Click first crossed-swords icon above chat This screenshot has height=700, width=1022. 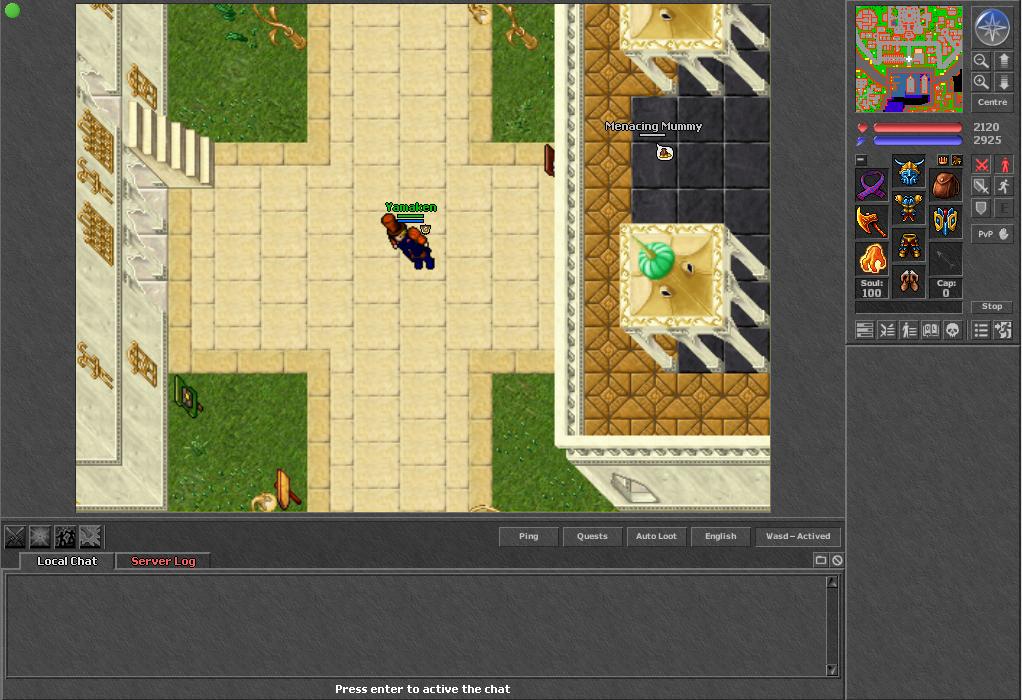tap(15, 537)
